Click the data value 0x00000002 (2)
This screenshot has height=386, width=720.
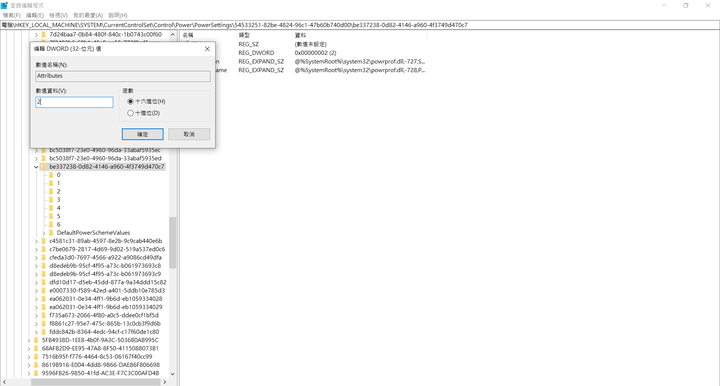point(315,53)
